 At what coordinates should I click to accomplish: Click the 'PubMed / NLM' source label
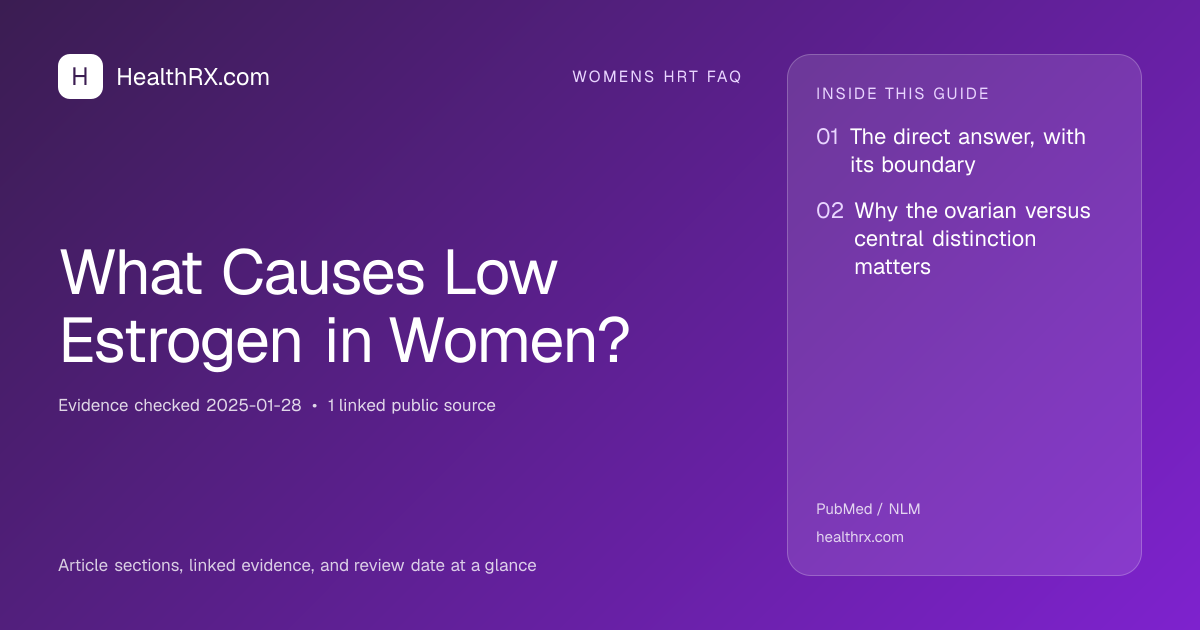[868, 509]
